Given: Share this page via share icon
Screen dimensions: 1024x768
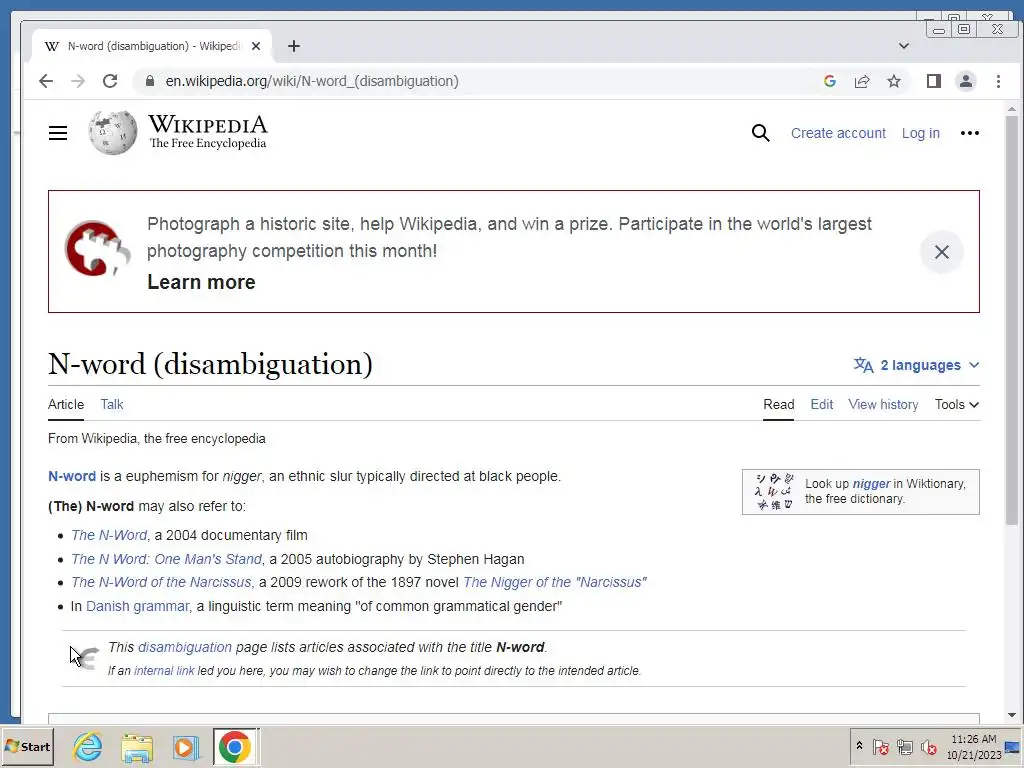Looking at the screenshot, I should (x=862, y=81).
